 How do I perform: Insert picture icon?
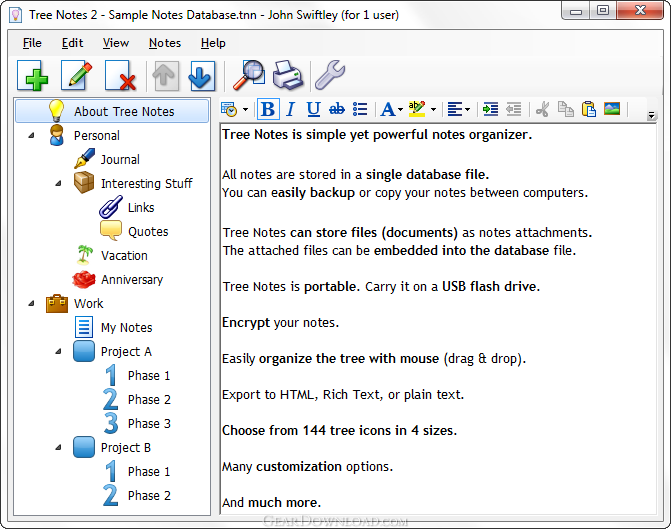[x=612, y=109]
